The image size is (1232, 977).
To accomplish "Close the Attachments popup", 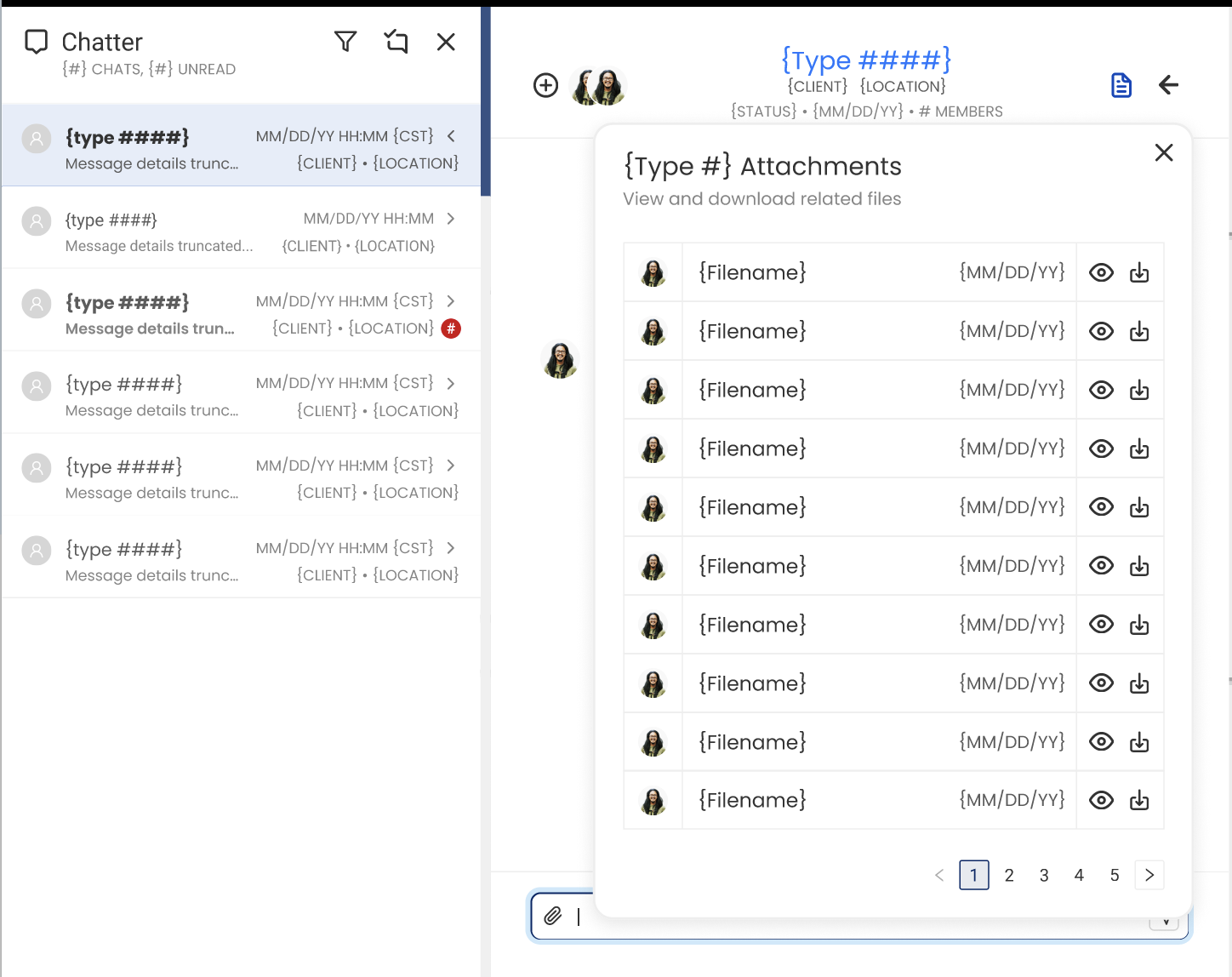I will pyautogui.click(x=1163, y=153).
